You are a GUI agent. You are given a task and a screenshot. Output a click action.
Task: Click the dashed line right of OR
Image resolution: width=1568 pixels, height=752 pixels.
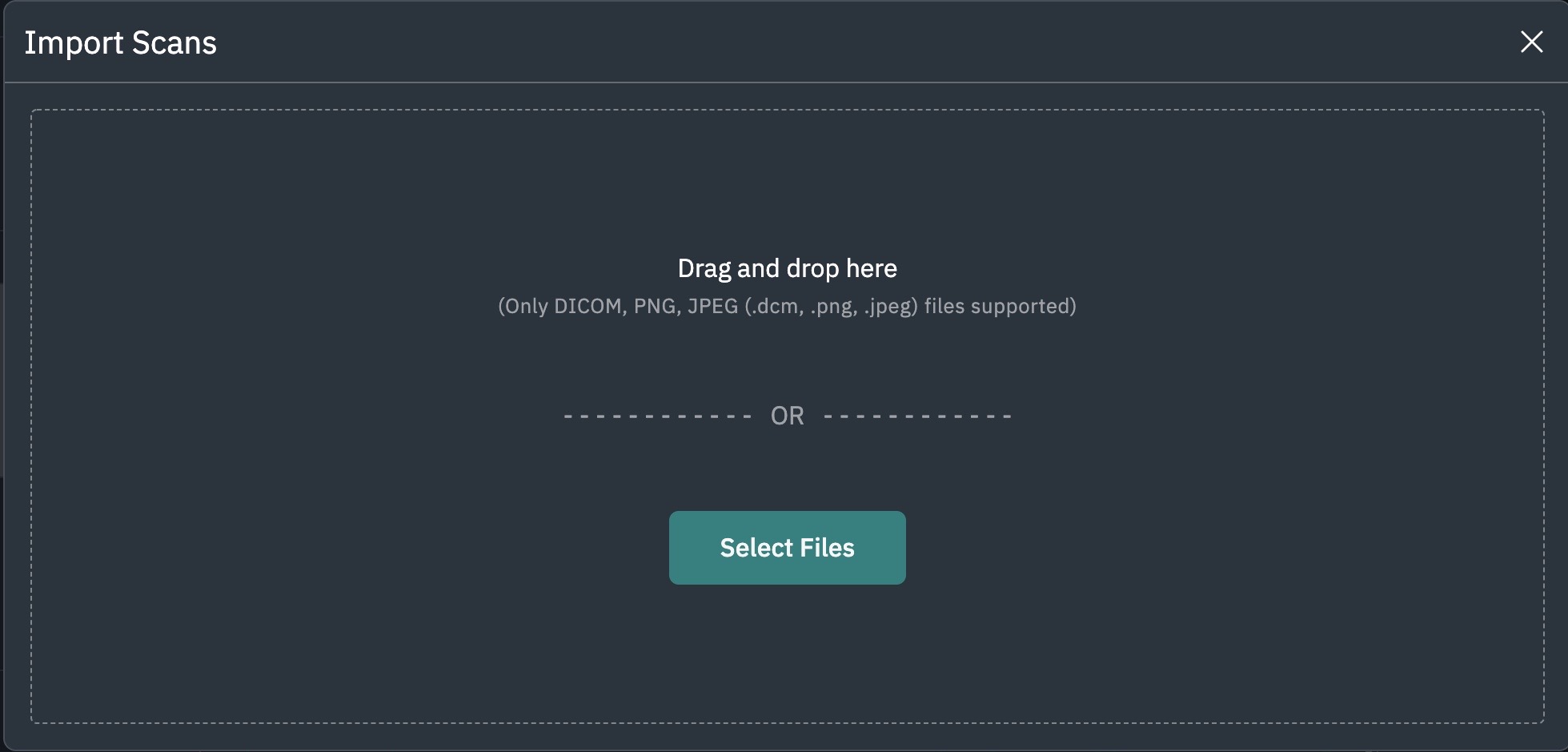(x=917, y=416)
